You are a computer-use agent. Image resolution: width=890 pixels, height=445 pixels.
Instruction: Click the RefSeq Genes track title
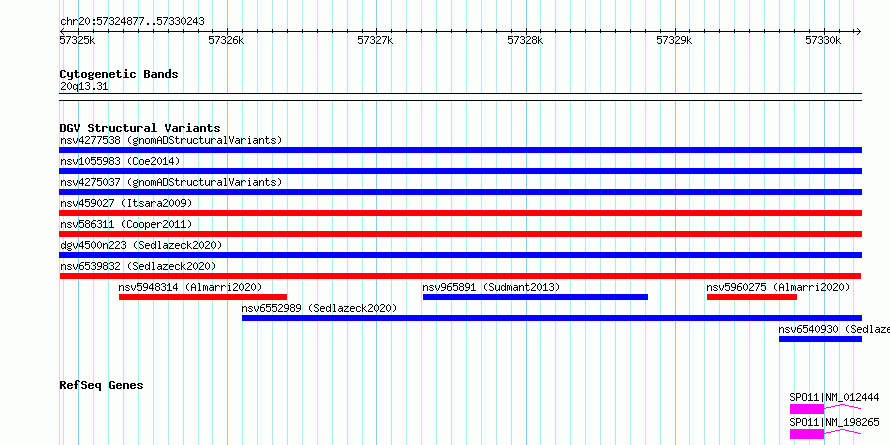point(101,385)
